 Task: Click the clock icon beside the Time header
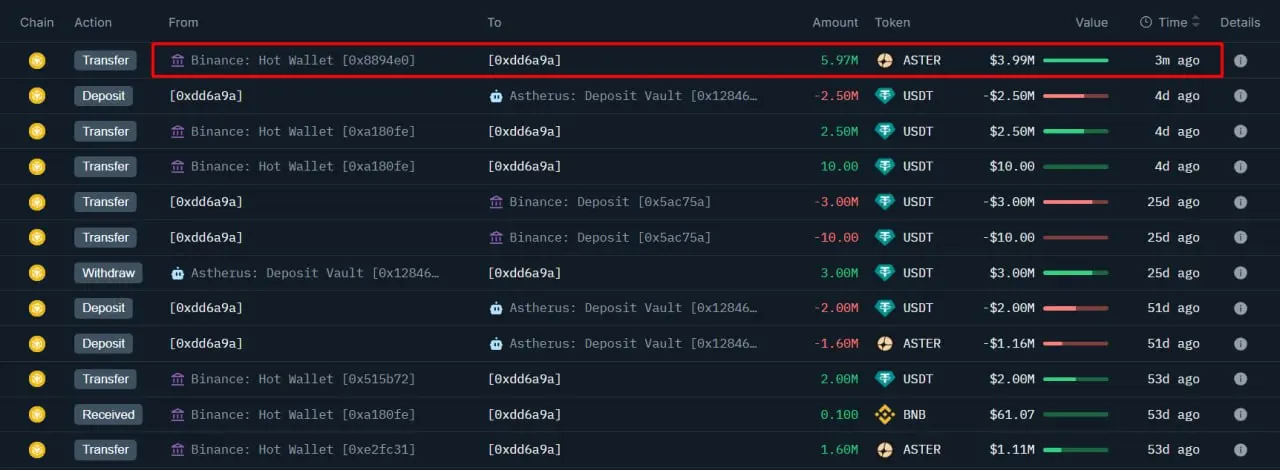1146,22
